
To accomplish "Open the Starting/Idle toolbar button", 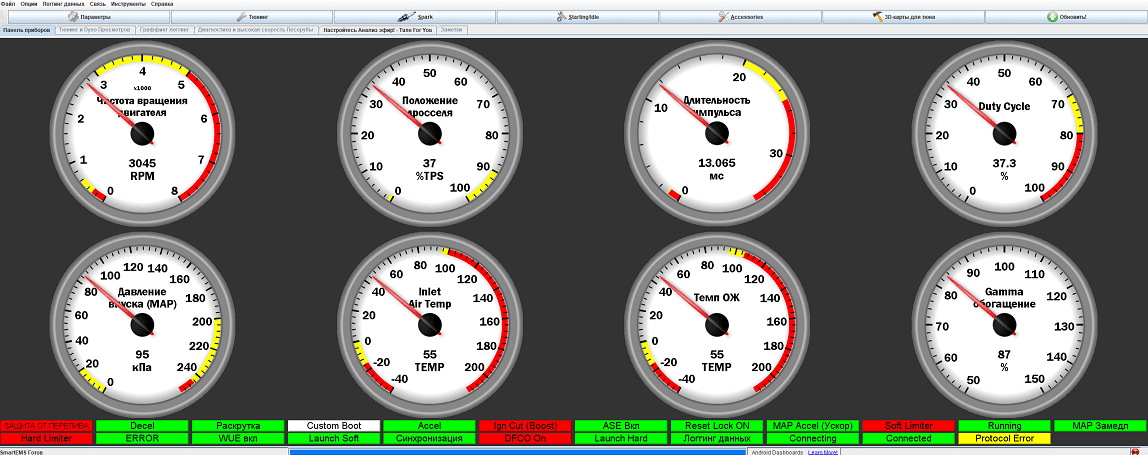I will (x=578, y=16).
